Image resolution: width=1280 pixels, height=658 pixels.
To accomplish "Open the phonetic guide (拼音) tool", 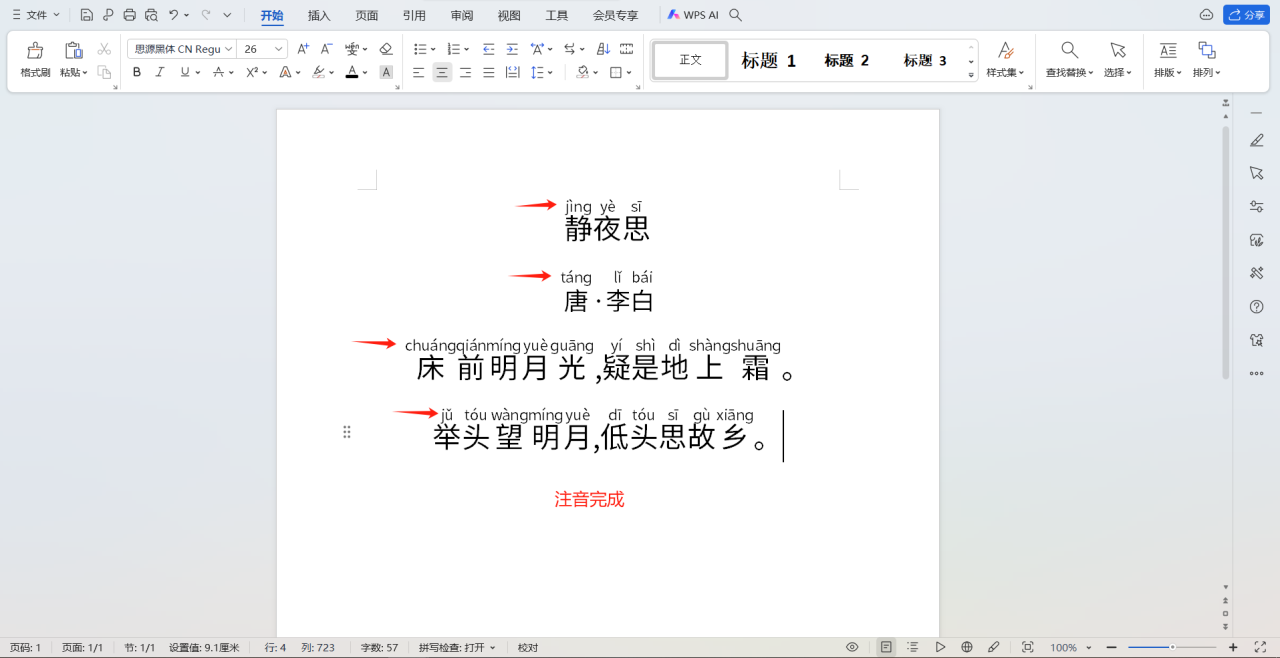I will point(352,49).
